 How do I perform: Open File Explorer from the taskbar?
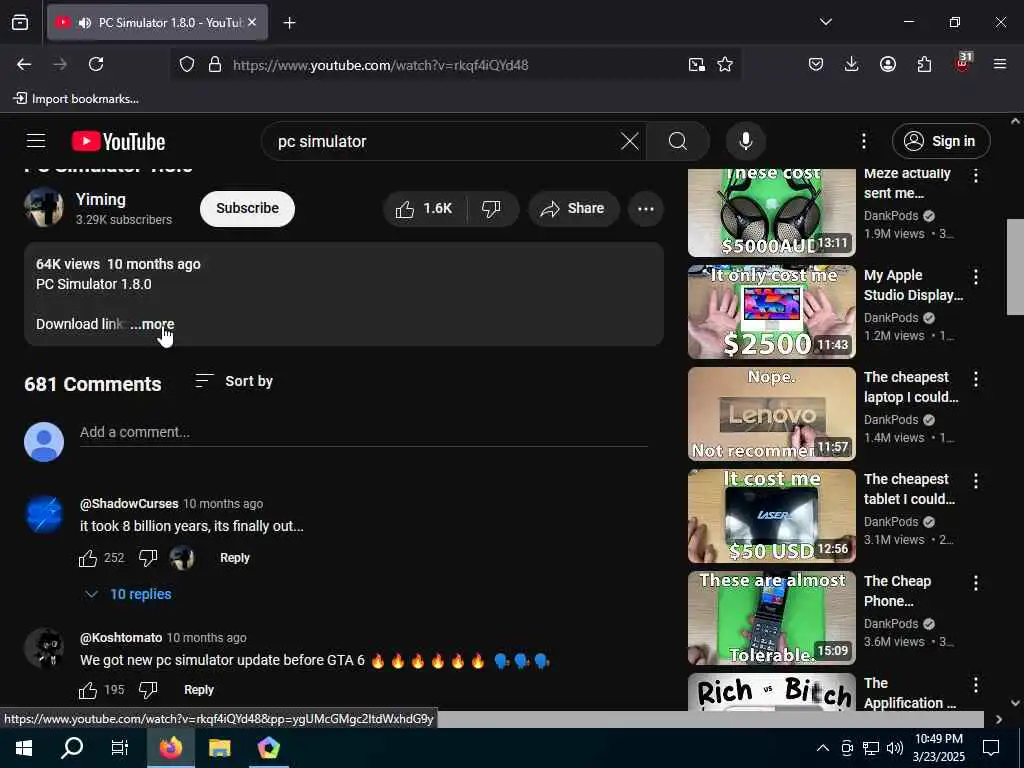click(x=219, y=748)
